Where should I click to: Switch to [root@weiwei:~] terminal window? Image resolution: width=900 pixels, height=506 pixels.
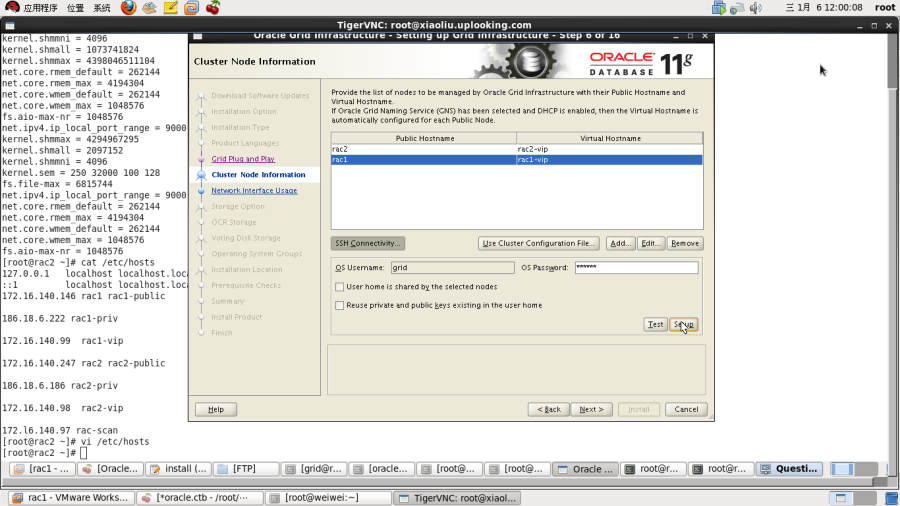tap(328, 498)
